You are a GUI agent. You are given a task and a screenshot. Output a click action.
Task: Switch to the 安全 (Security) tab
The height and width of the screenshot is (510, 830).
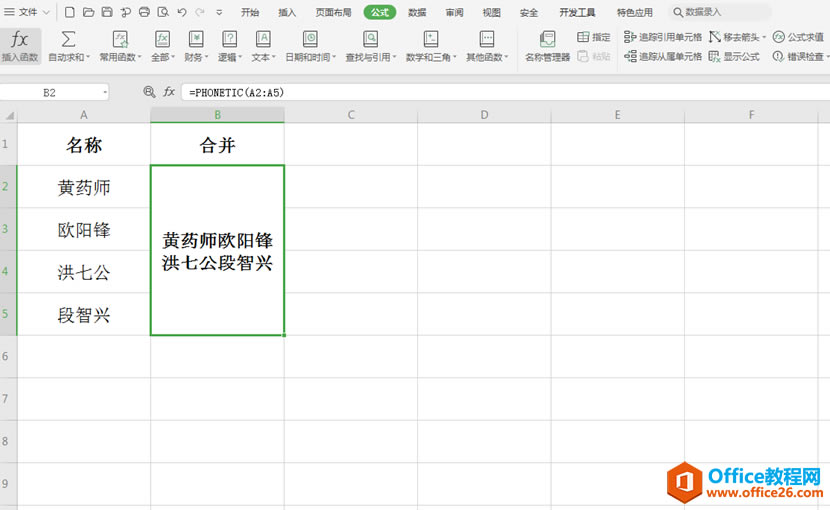(x=528, y=13)
